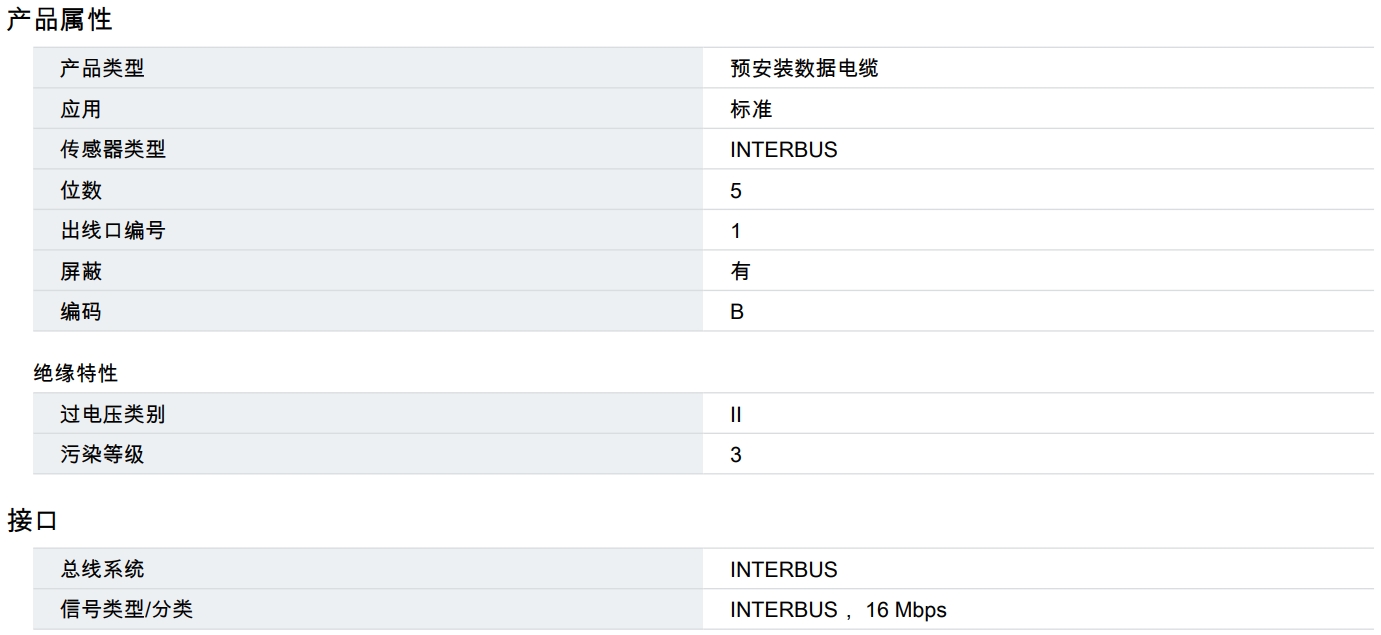The image size is (1381, 635).
Task: Click the INTERBUS, 16 Mbps value
Action: coord(837,609)
